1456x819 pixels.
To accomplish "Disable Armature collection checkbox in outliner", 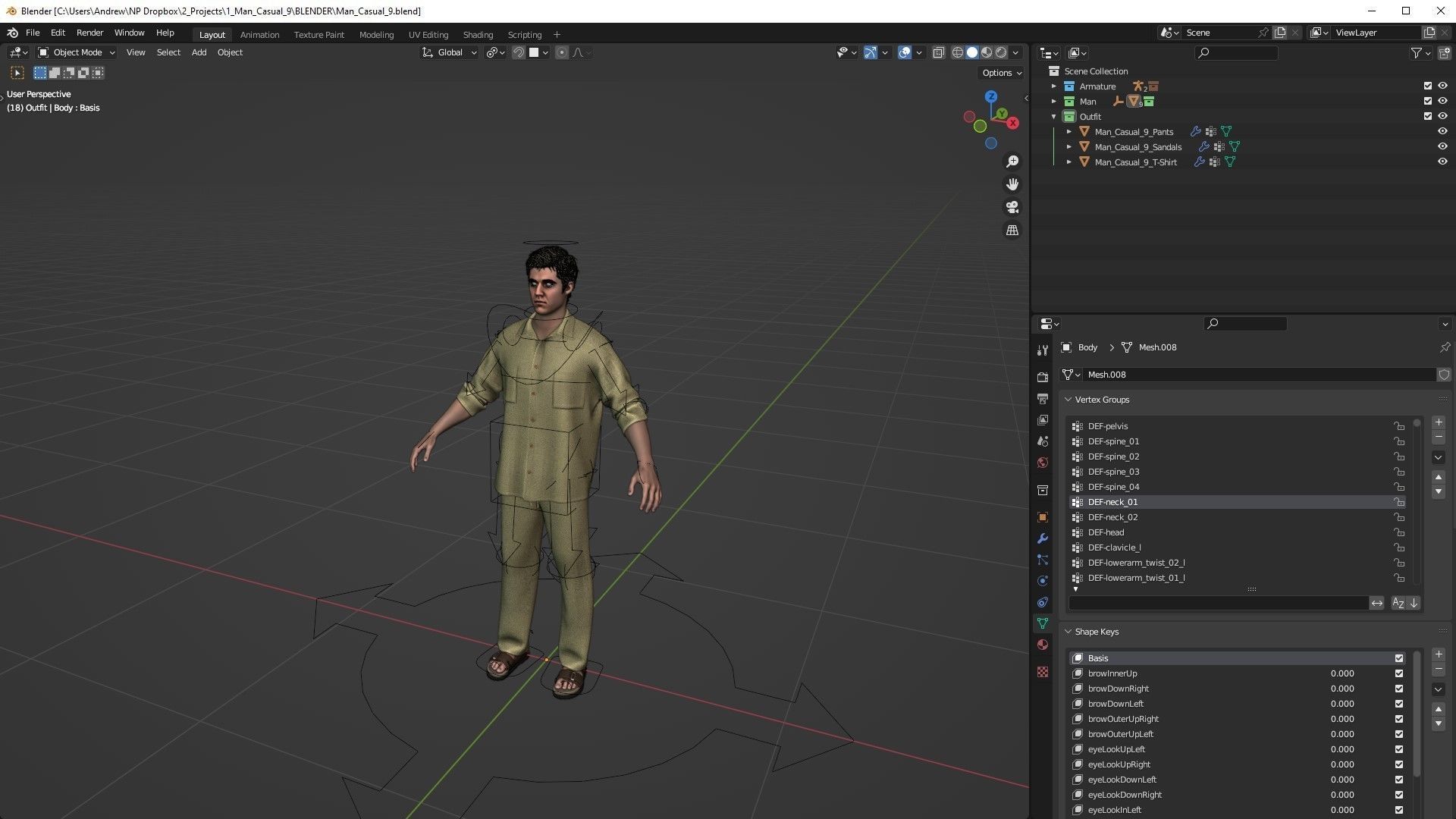I will (1428, 86).
